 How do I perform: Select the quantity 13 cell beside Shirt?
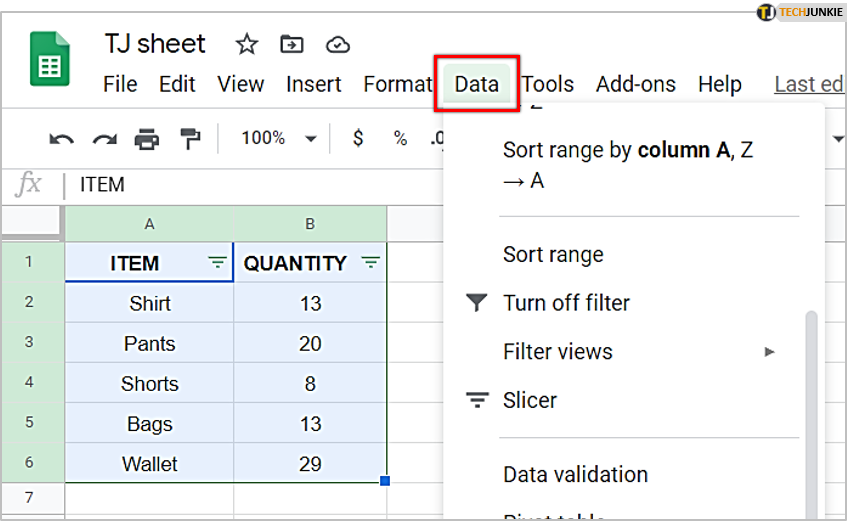coord(310,303)
